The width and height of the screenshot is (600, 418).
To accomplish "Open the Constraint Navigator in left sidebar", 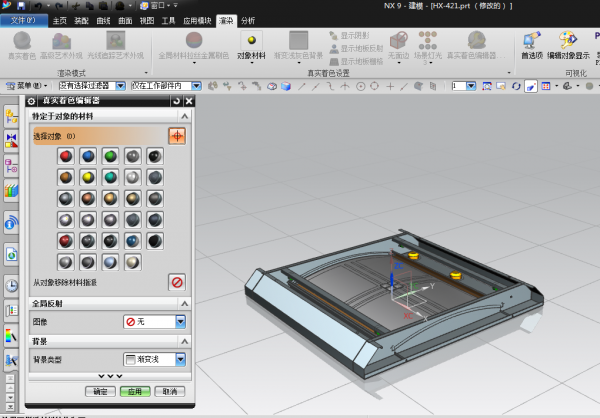I will (x=11, y=140).
